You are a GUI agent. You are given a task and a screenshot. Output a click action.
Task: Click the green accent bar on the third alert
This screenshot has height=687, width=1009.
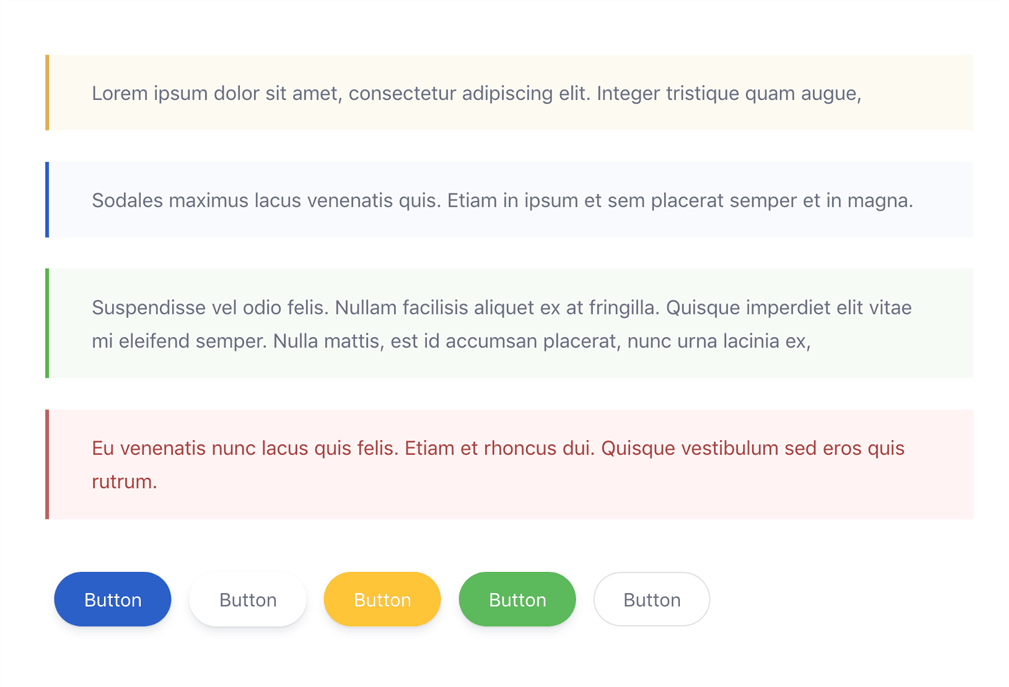coord(46,323)
